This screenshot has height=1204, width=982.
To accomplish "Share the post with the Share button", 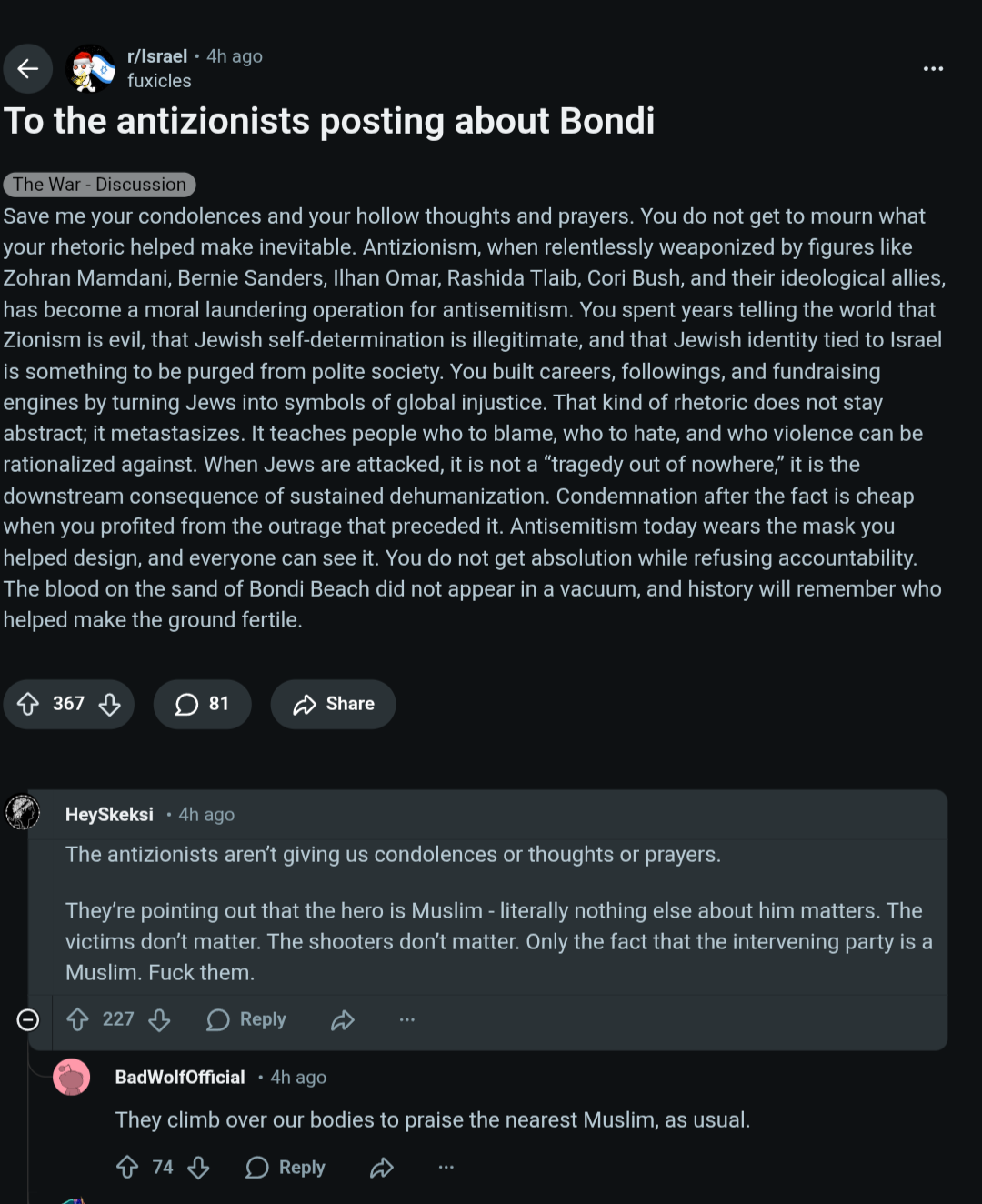I will pos(333,704).
